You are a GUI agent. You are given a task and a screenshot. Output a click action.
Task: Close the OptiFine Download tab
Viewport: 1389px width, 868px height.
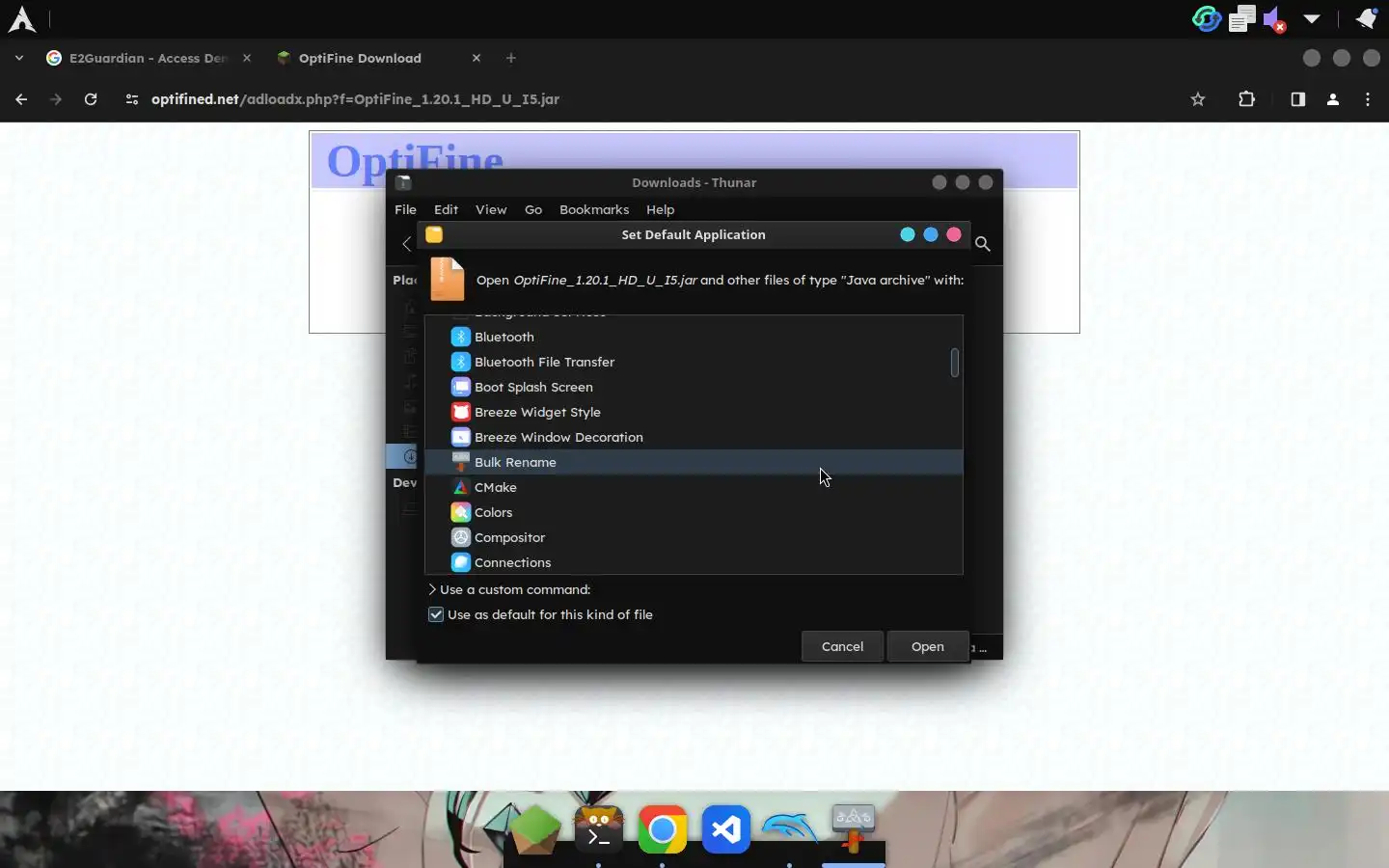(477, 58)
